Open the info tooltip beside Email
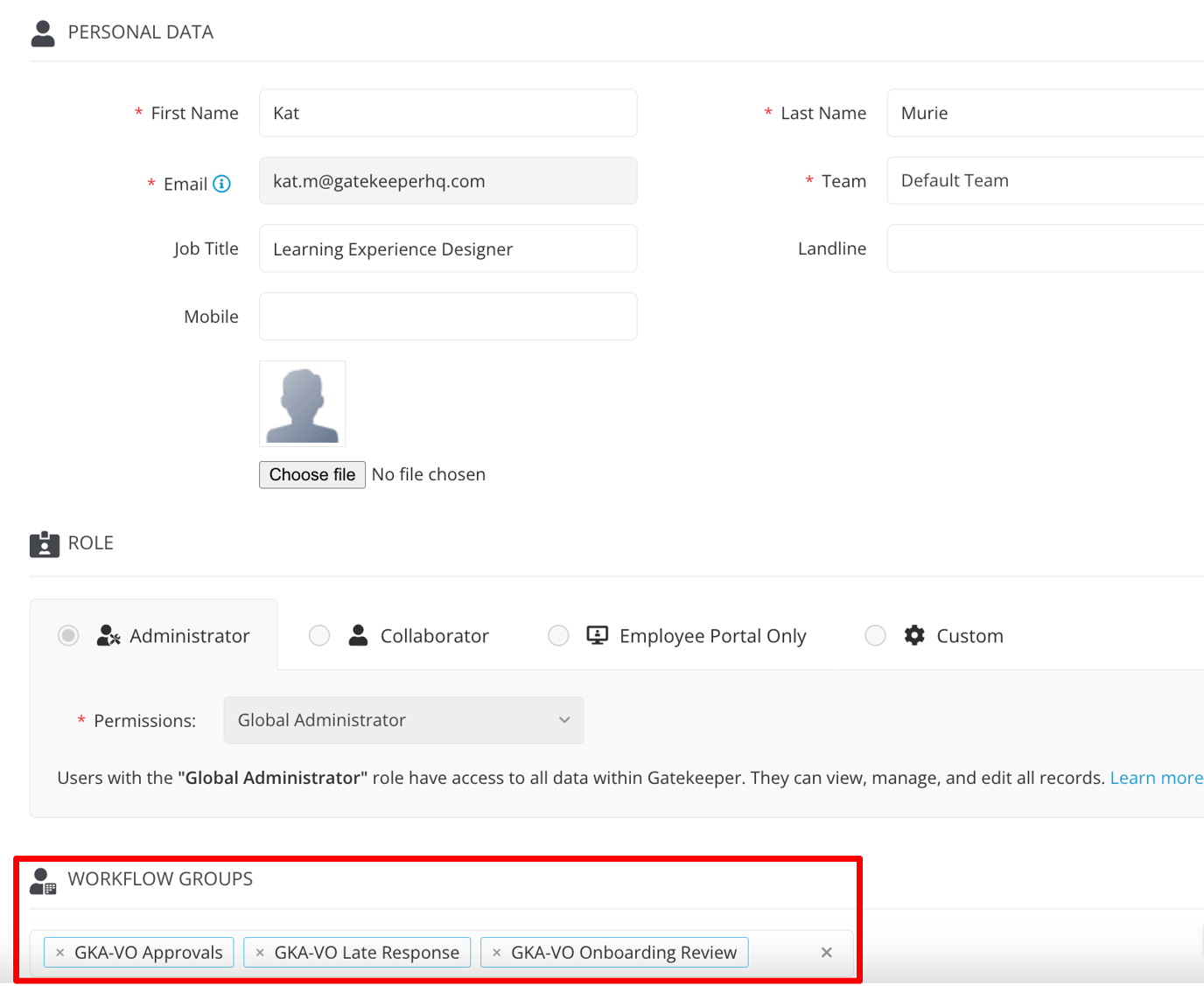The height and width of the screenshot is (986, 1204). [x=221, y=184]
